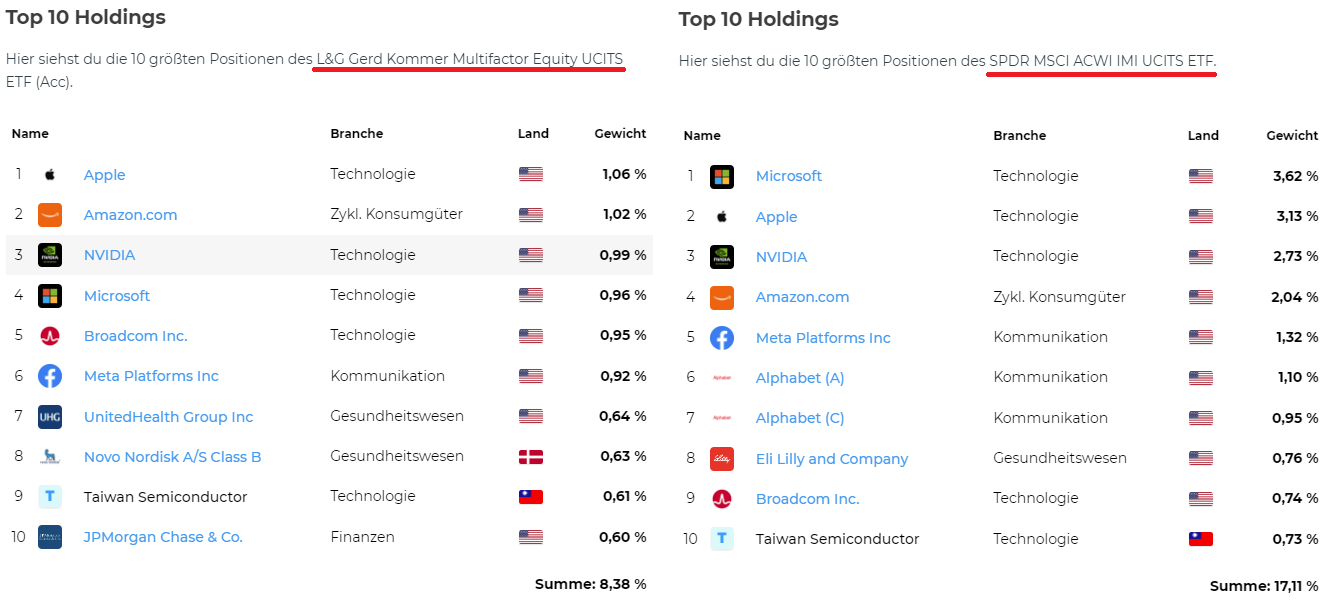1326x604 pixels.
Task: Open the Alphabet (C) link
Action: pos(800,418)
